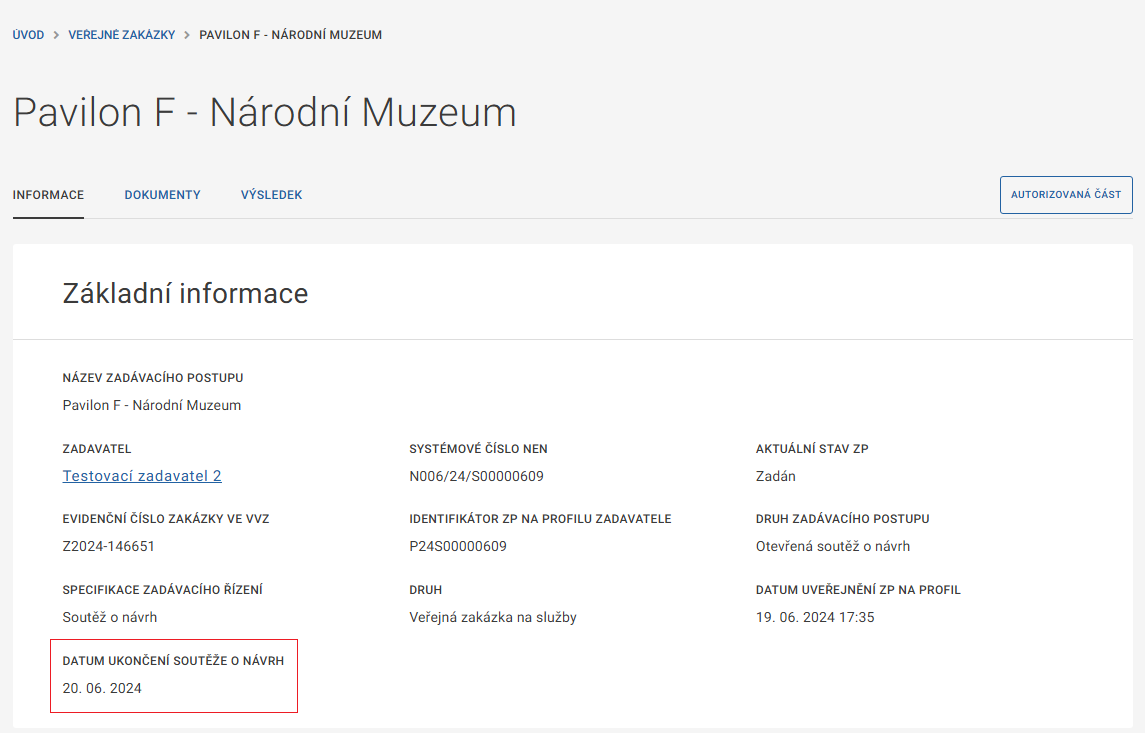Go to Veřejné zakázky breadcrumb
1145x733 pixels.
pyautogui.click(x=121, y=35)
